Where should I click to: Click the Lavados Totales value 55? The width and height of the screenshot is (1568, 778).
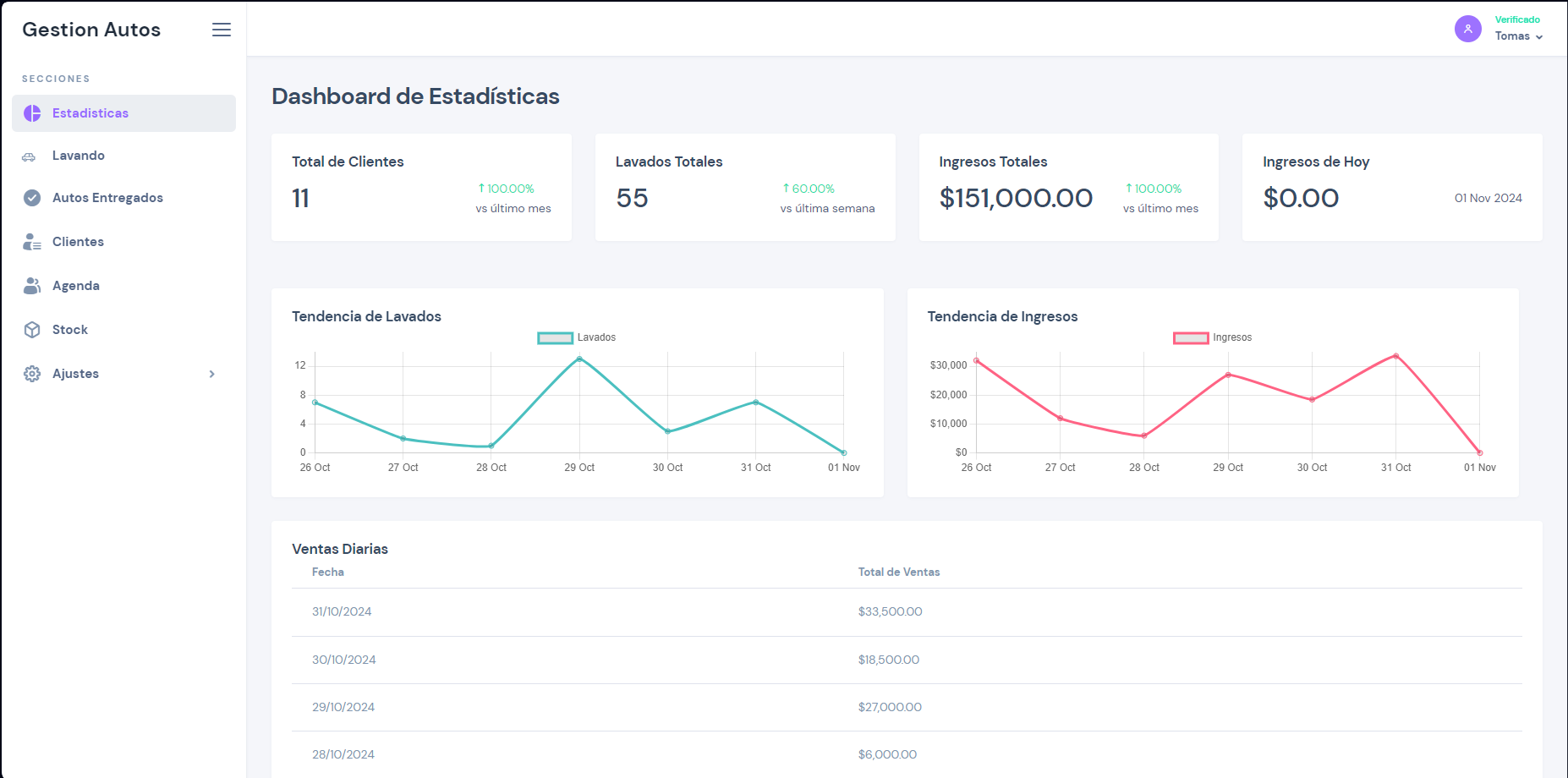[632, 198]
